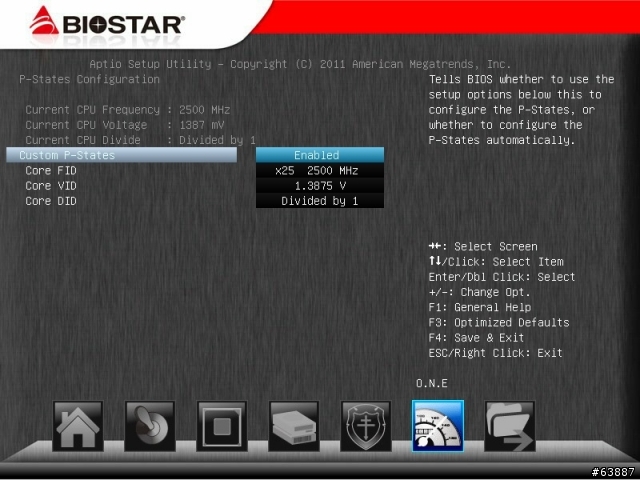Click the Current CPU Divide text

(82, 140)
